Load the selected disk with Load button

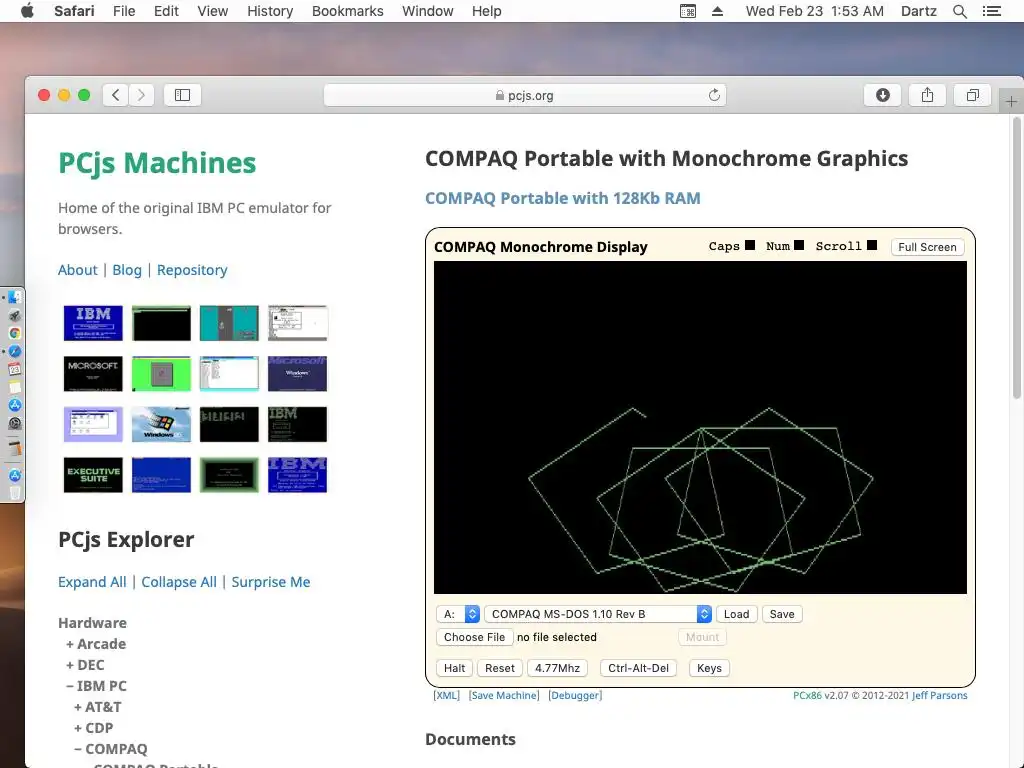(x=736, y=614)
